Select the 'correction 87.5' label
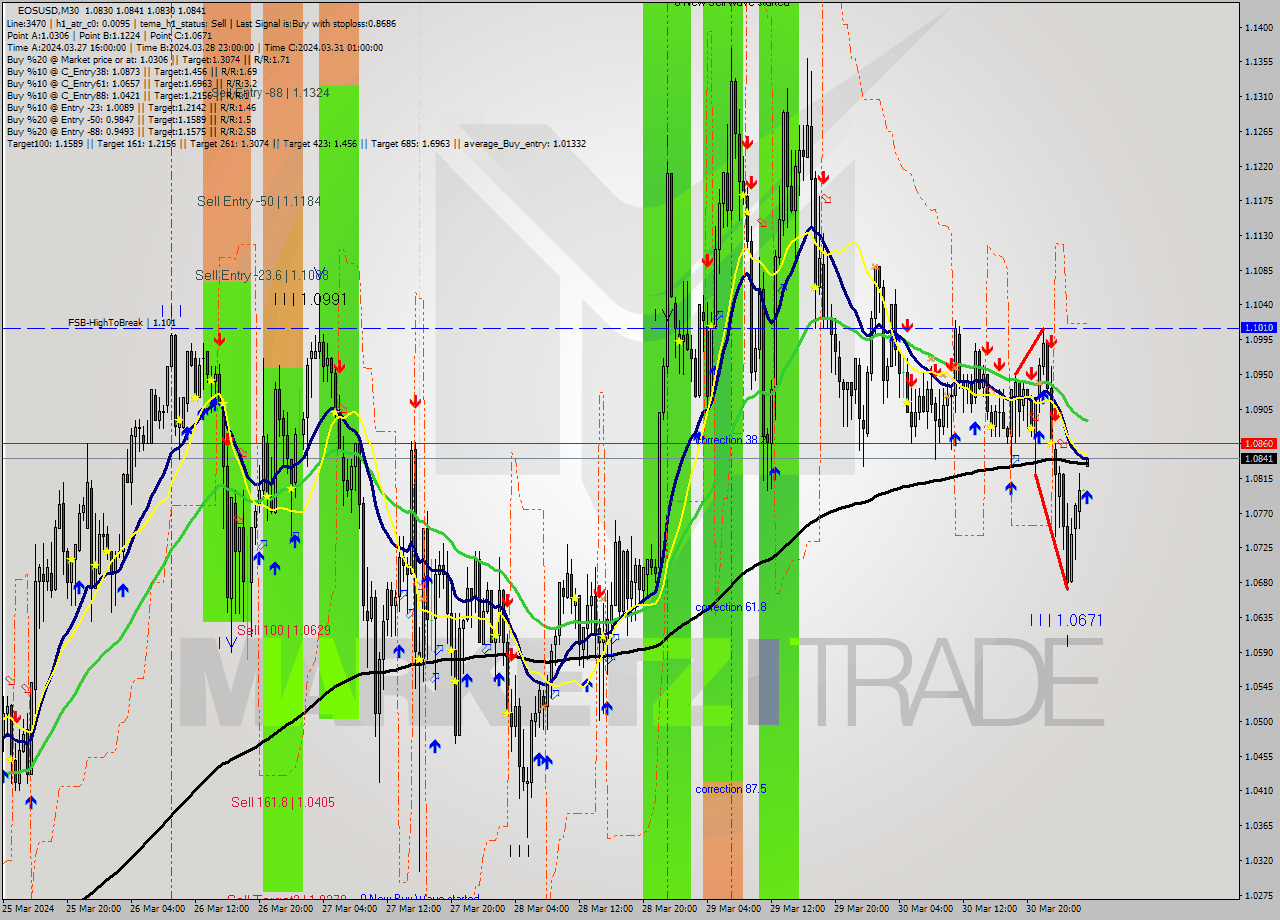This screenshot has height=920, width=1280. [731, 789]
